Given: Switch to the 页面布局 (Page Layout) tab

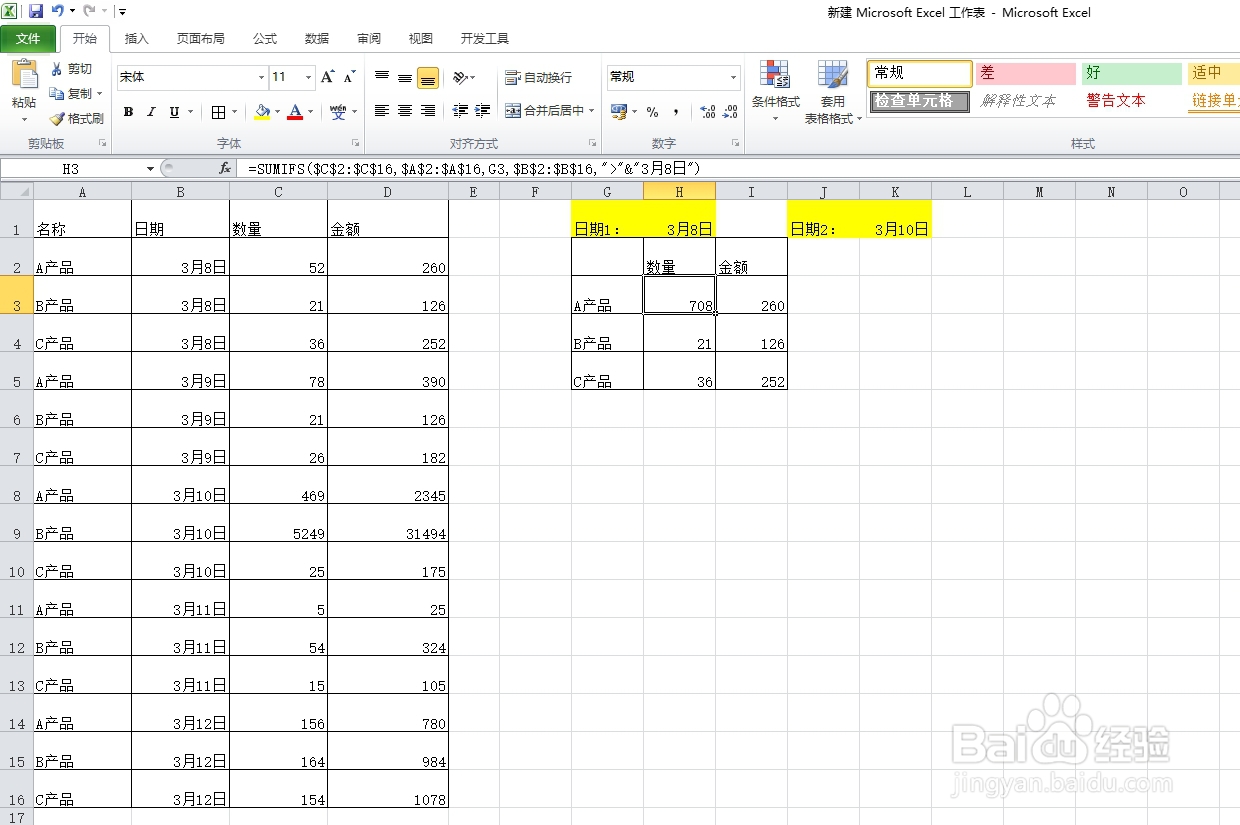Looking at the screenshot, I should pos(201,39).
